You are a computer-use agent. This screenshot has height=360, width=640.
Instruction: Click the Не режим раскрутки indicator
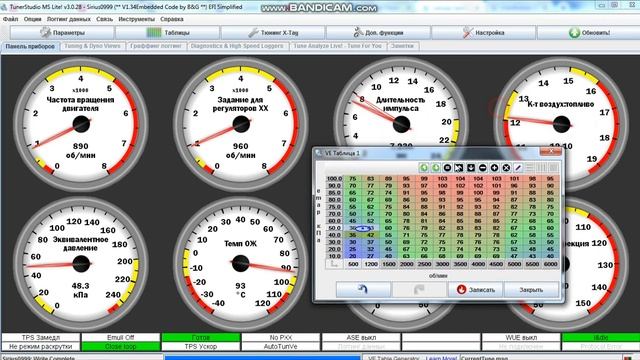click(x=41, y=347)
